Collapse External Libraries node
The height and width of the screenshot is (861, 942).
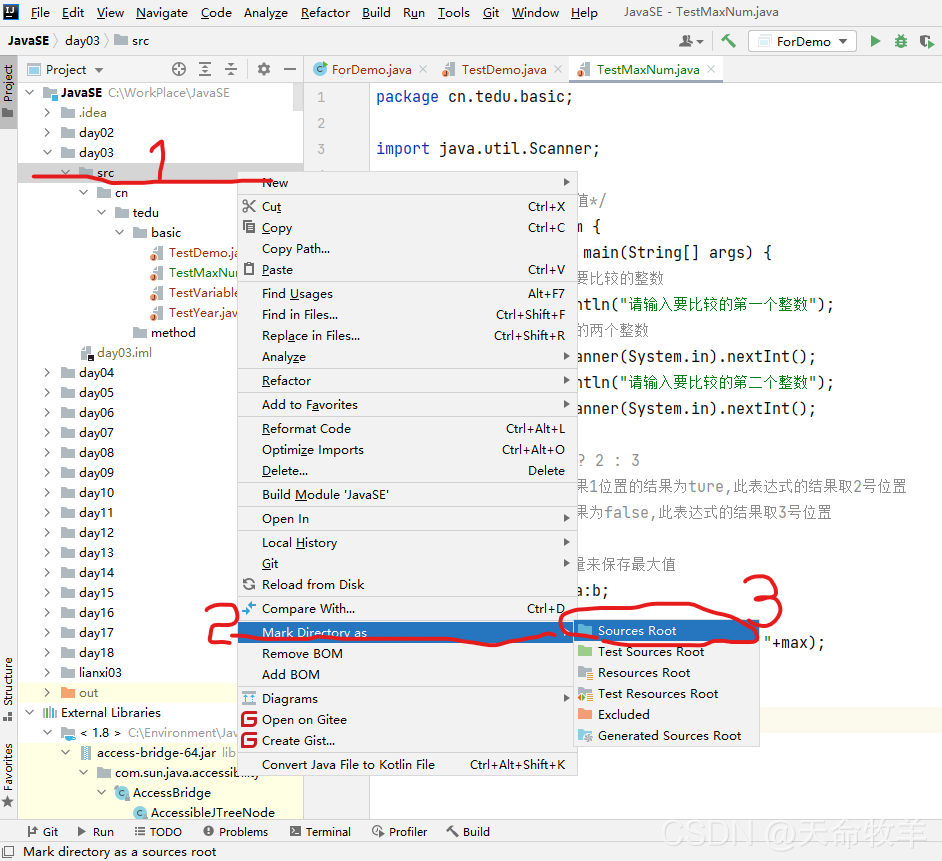(29, 713)
